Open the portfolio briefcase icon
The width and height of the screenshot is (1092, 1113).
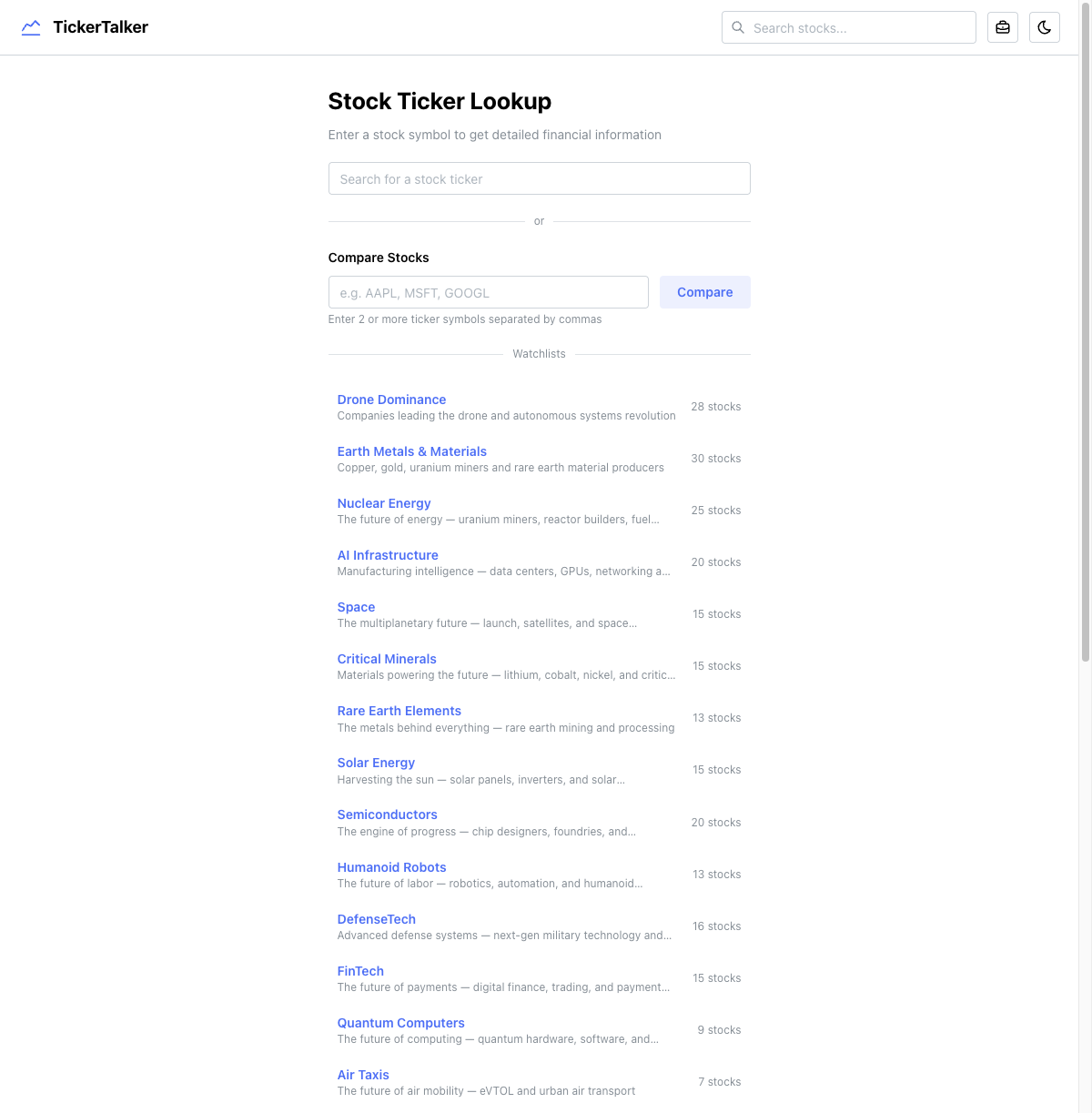(1003, 27)
